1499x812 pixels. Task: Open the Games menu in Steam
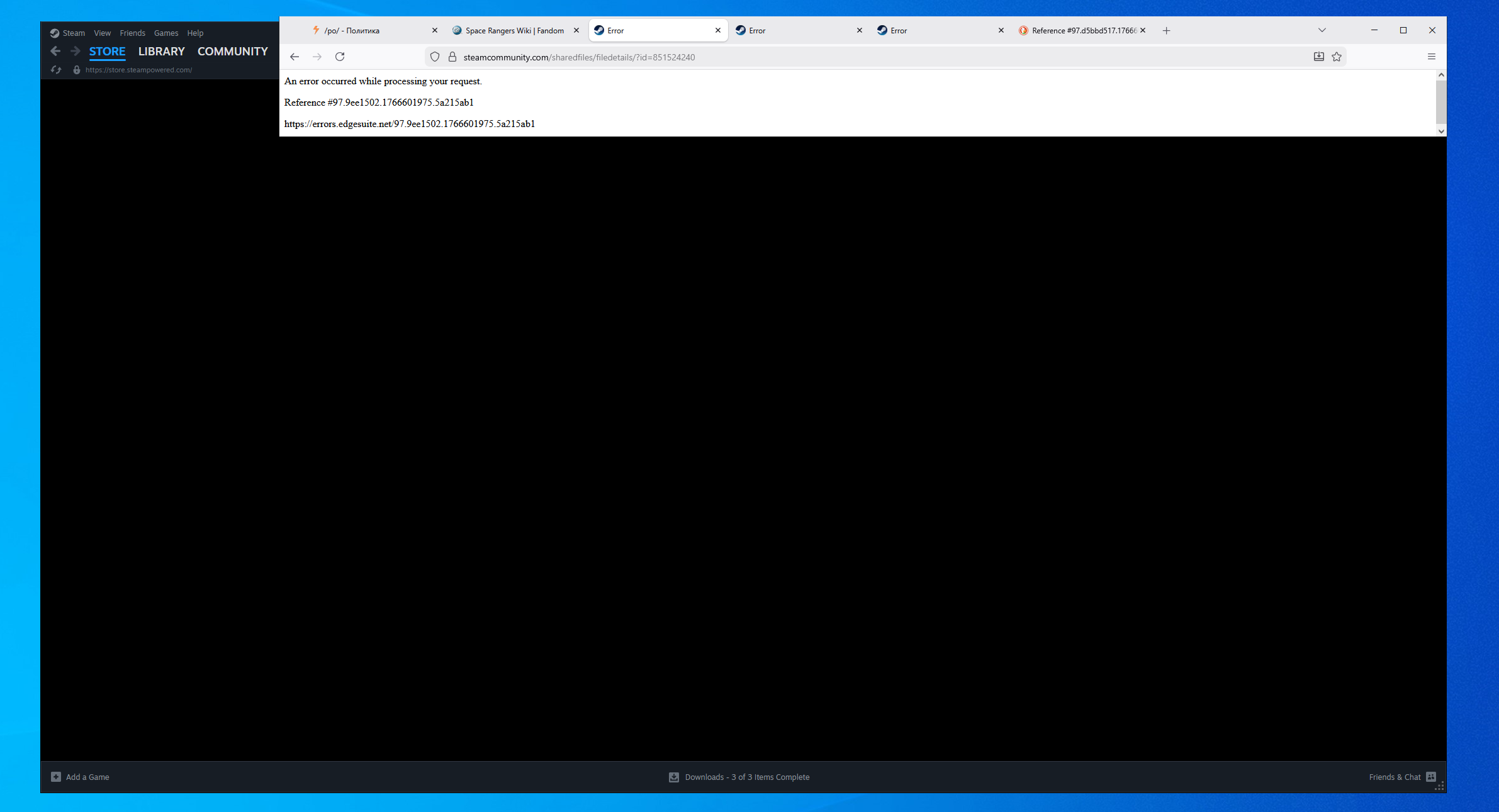[x=166, y=33]
